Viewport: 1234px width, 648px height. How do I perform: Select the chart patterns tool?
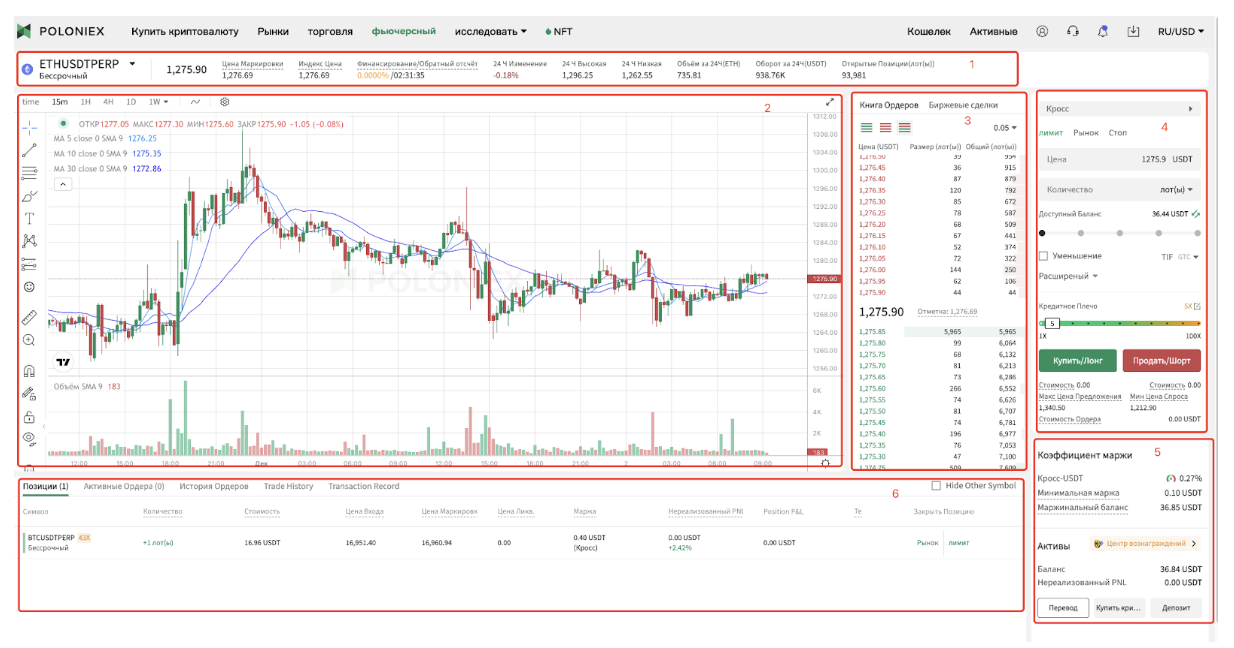click(x=30, y=241)
